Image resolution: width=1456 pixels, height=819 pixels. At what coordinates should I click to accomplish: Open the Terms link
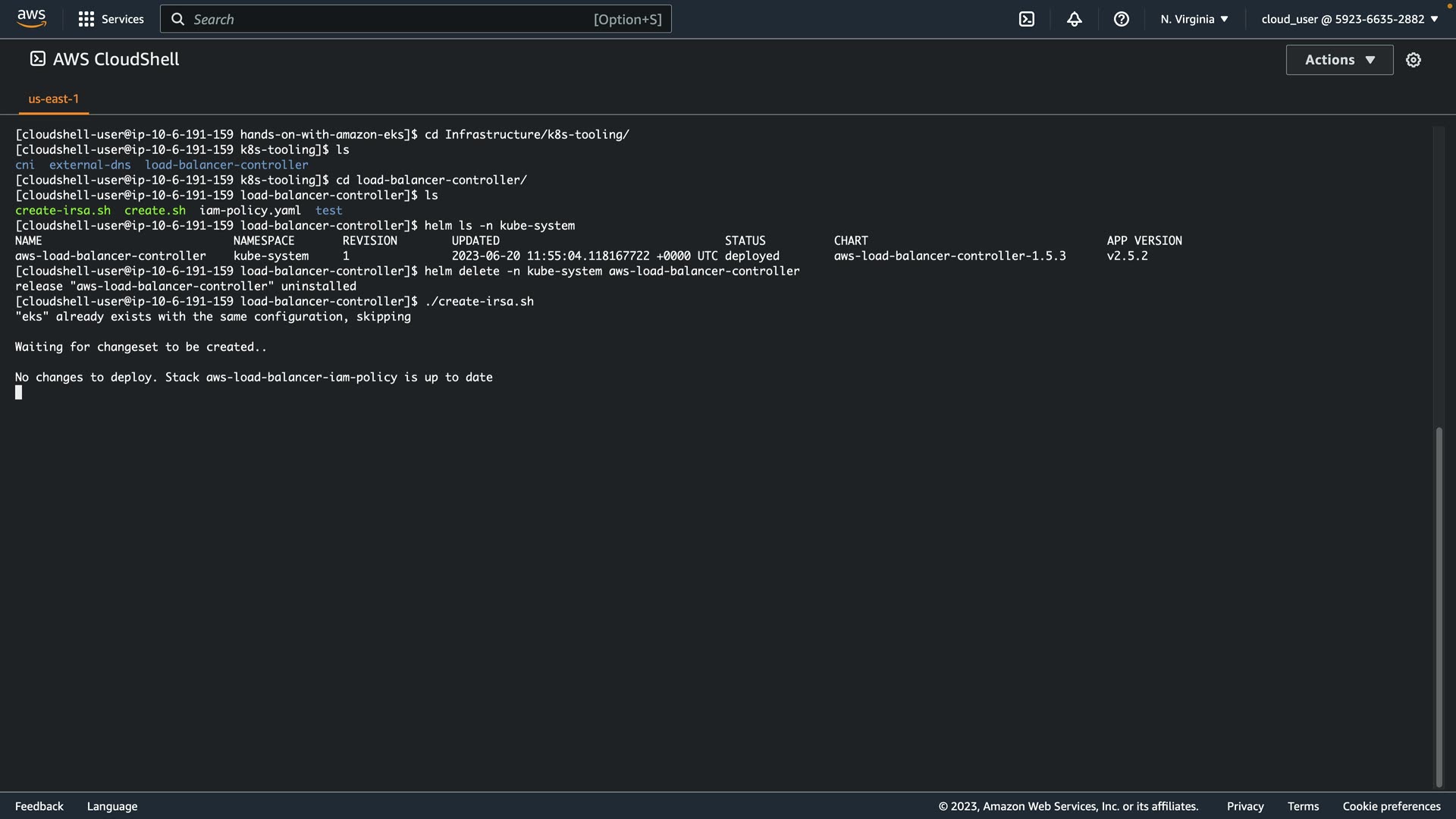pos(1303,806)
